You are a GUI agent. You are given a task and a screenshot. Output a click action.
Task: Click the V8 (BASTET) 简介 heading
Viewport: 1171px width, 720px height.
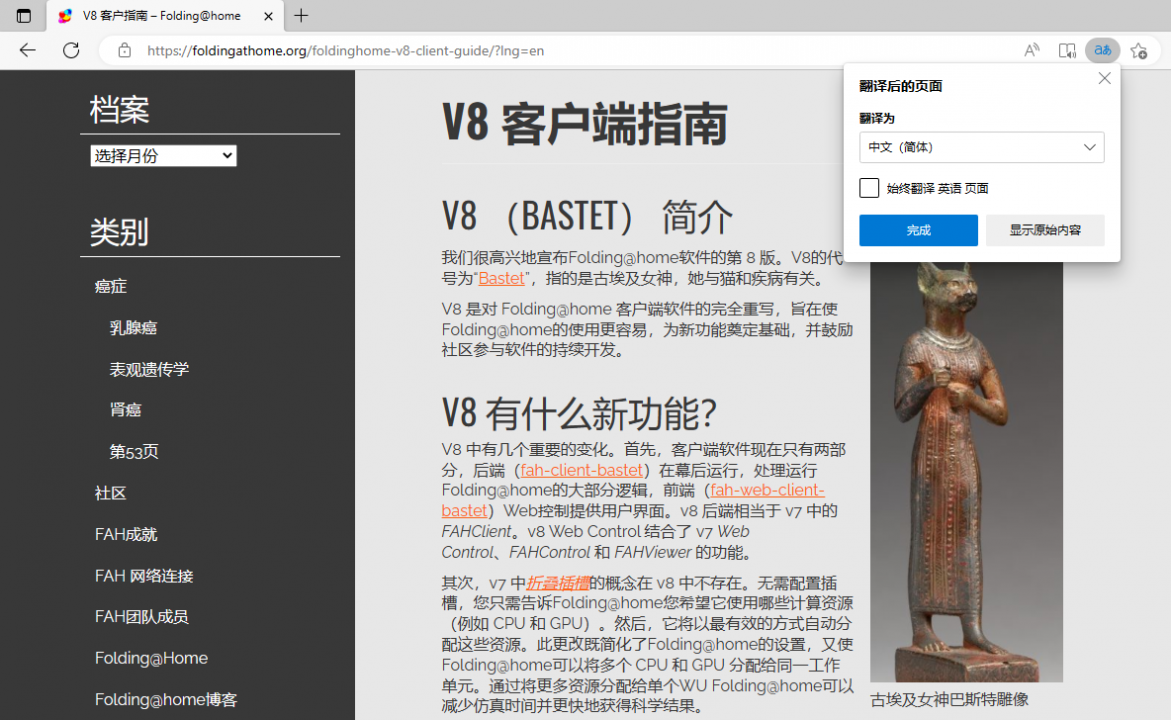tap(587, 217)
